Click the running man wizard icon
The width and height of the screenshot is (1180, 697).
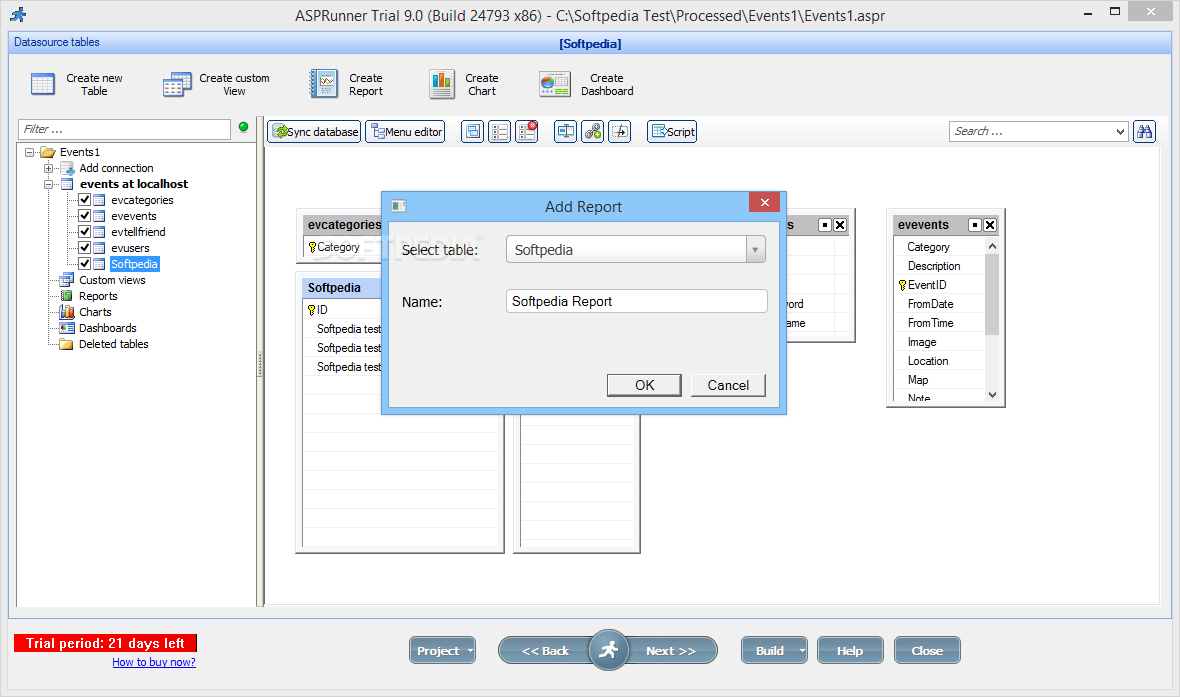608,650
